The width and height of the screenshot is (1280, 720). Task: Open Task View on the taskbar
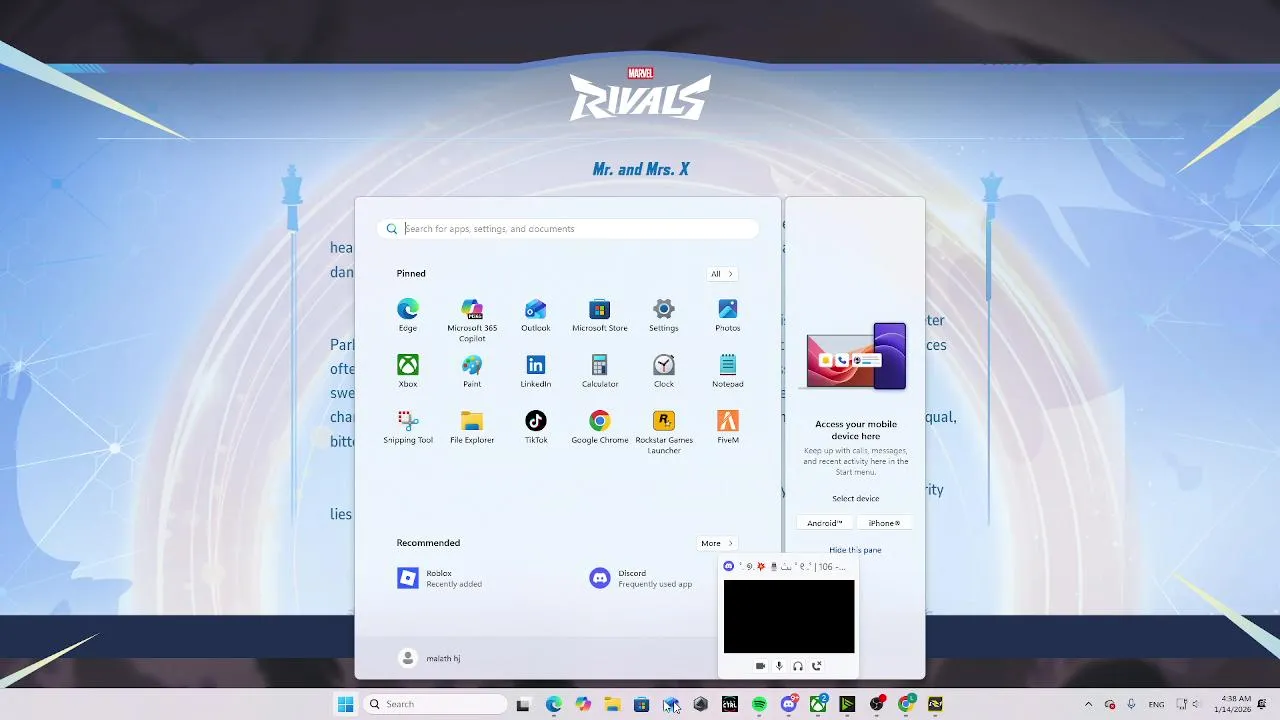523,704
